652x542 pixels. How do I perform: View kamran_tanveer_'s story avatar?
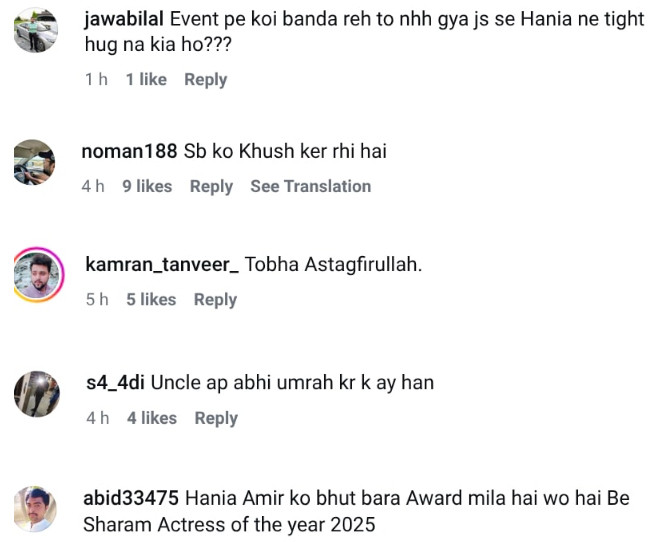click(37, 274)
